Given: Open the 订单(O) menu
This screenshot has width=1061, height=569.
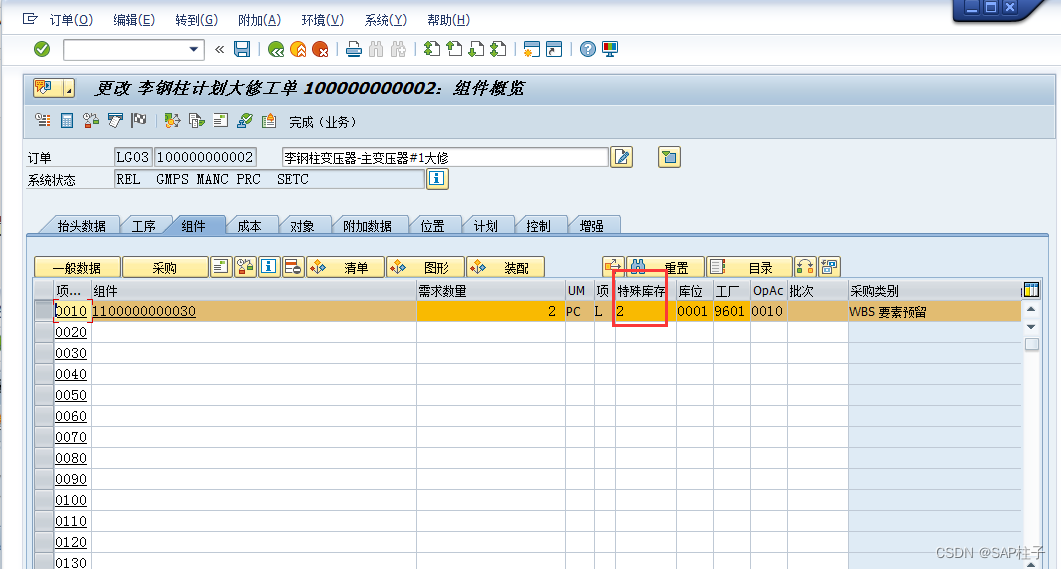Looking at the screenshot, I should click(x=71, y=20).
